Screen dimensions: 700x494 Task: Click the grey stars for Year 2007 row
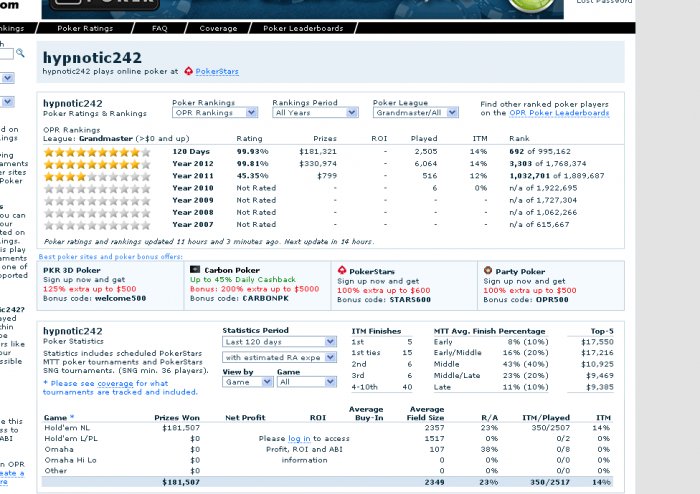(97, 225)
